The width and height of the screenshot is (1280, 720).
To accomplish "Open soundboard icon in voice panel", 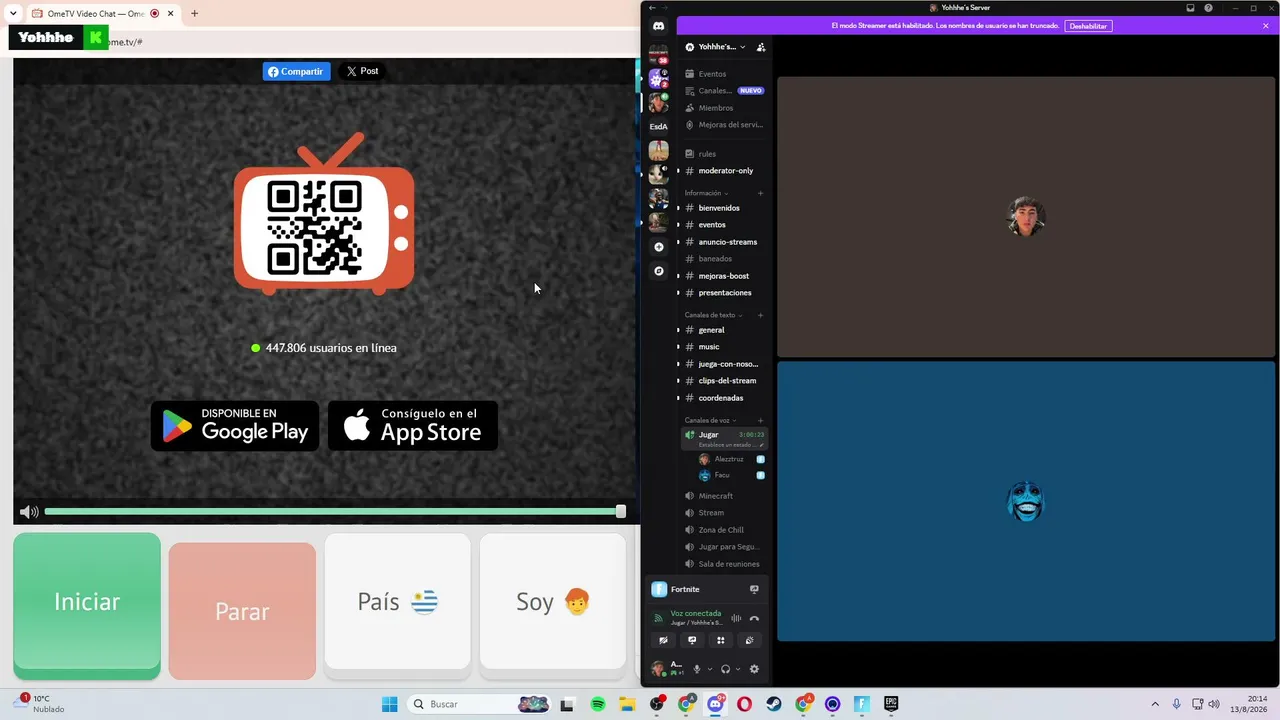I will pos(749,640).
